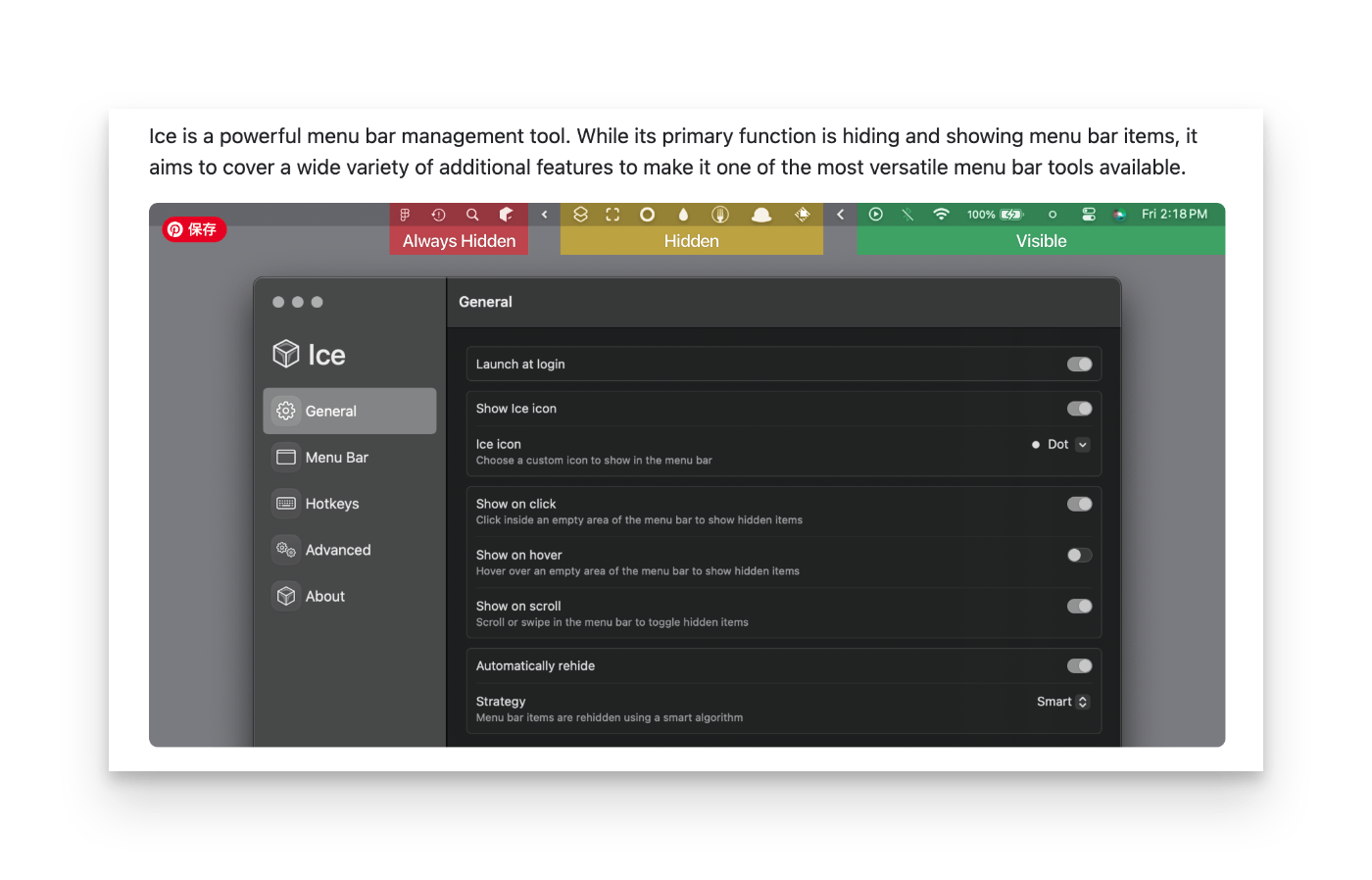Viewport: 1372px width, 880px height.
Task: Click the disabled Bluetooth menu bar icon
Action: (908, 215)
